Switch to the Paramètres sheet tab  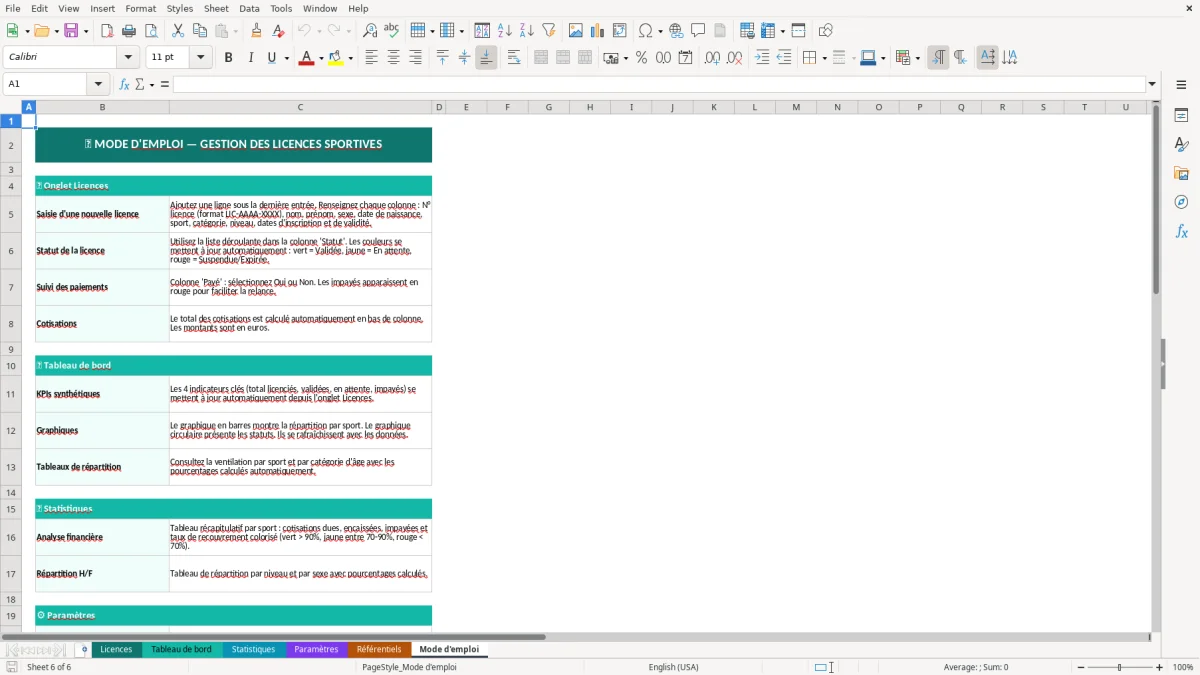(x=316, y=649)
